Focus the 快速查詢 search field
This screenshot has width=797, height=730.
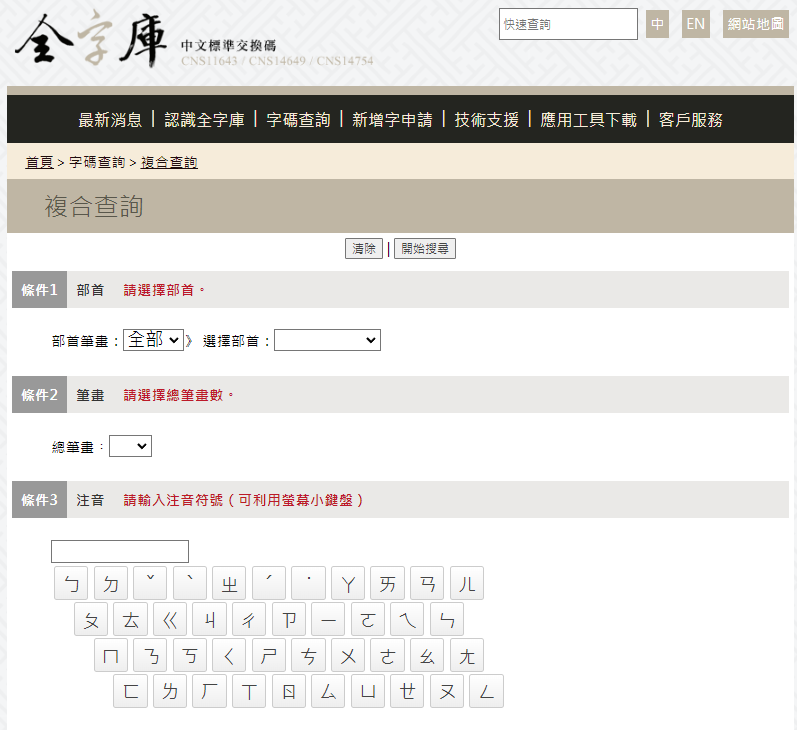[x=568, y=24]
